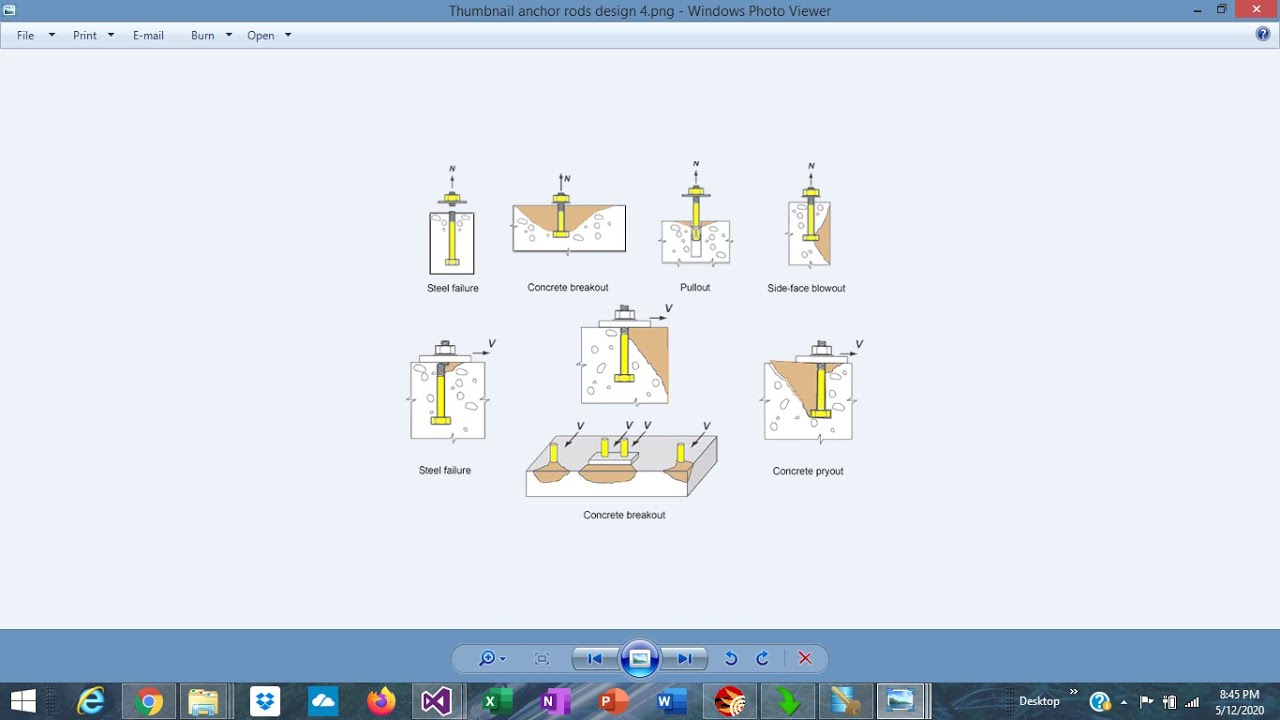Image resolution: width=1280 pixels, height=720 pixels.
Task: Open Photo Viewer help icon
Action: (x=1263, y=34)
